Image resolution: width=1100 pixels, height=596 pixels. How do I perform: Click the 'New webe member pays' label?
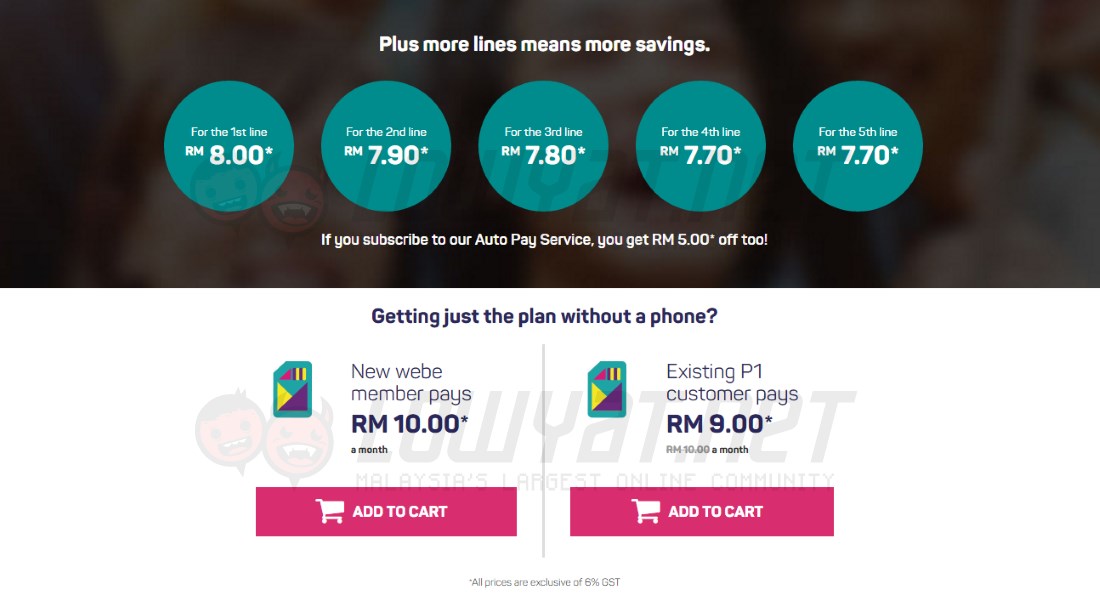pyautogui.click(x=411, y=382)
